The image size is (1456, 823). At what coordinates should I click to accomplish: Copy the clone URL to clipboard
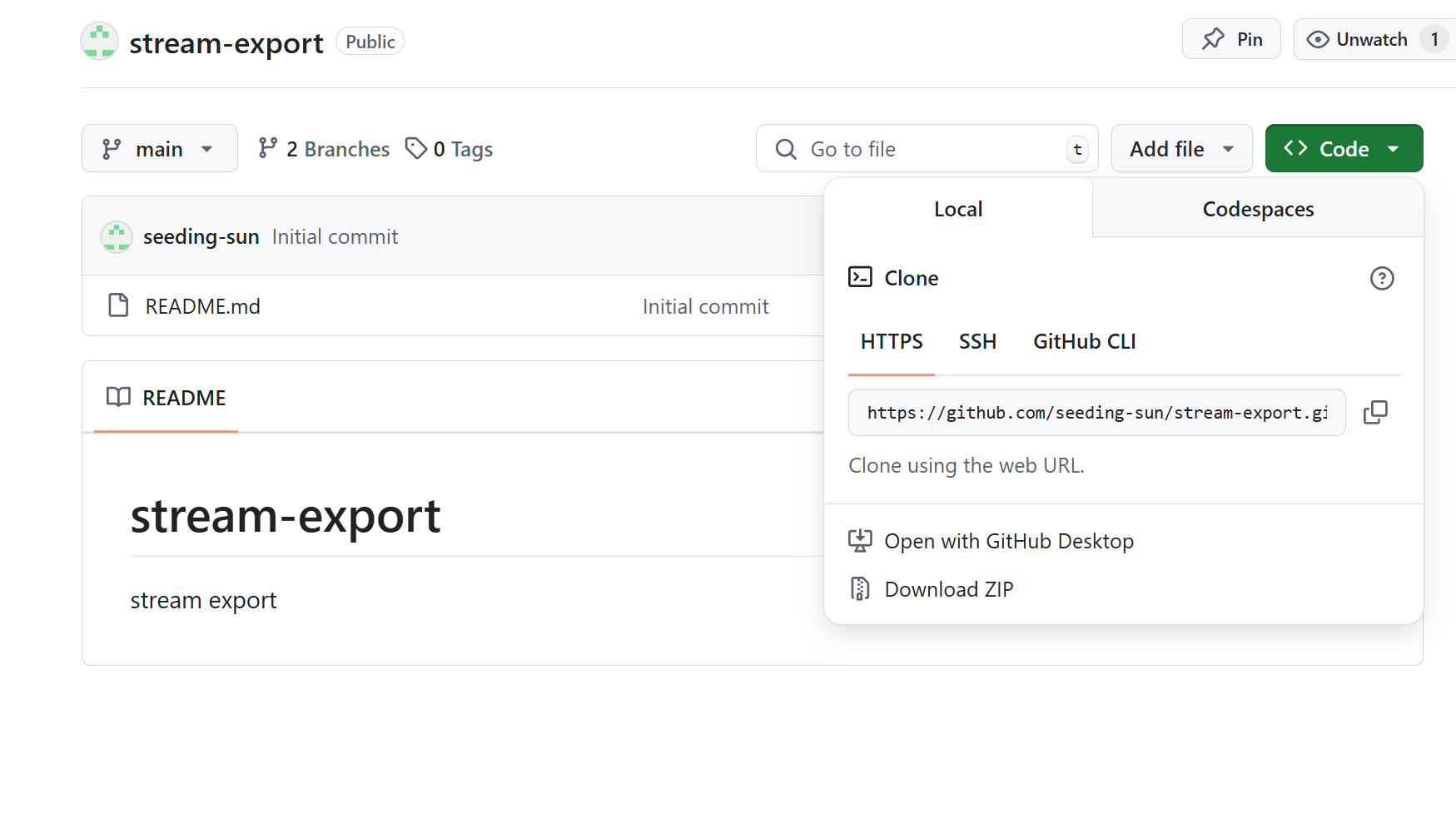(1375, 412)
